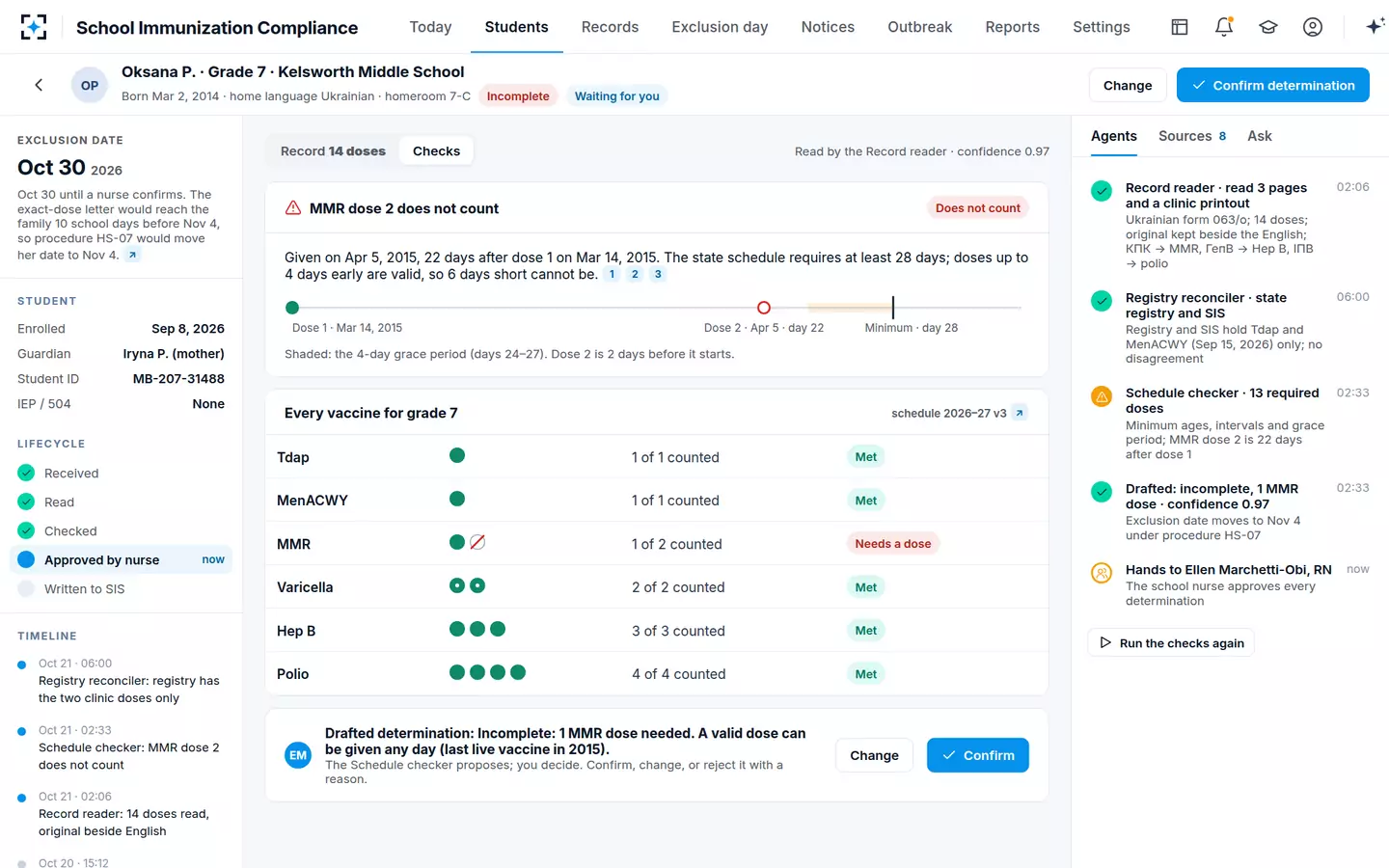The image size is (1389, 868).
Task: Run the checks again
Action: click(x=1171, y=643)
